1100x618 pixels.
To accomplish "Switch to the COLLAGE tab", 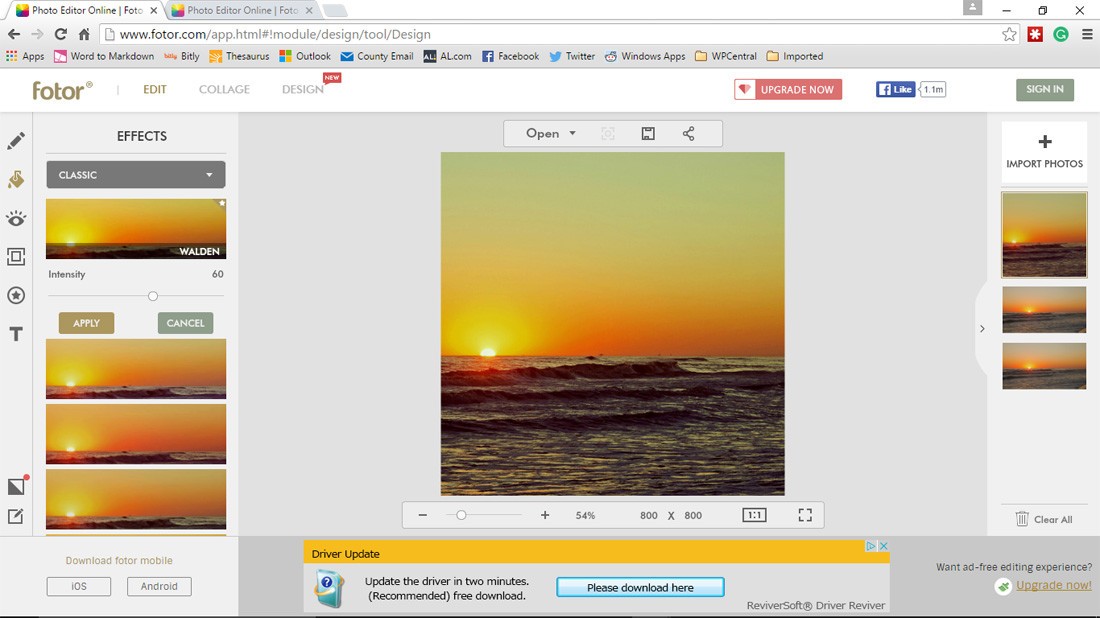I will pyautogui.click(x=223, y=89).
